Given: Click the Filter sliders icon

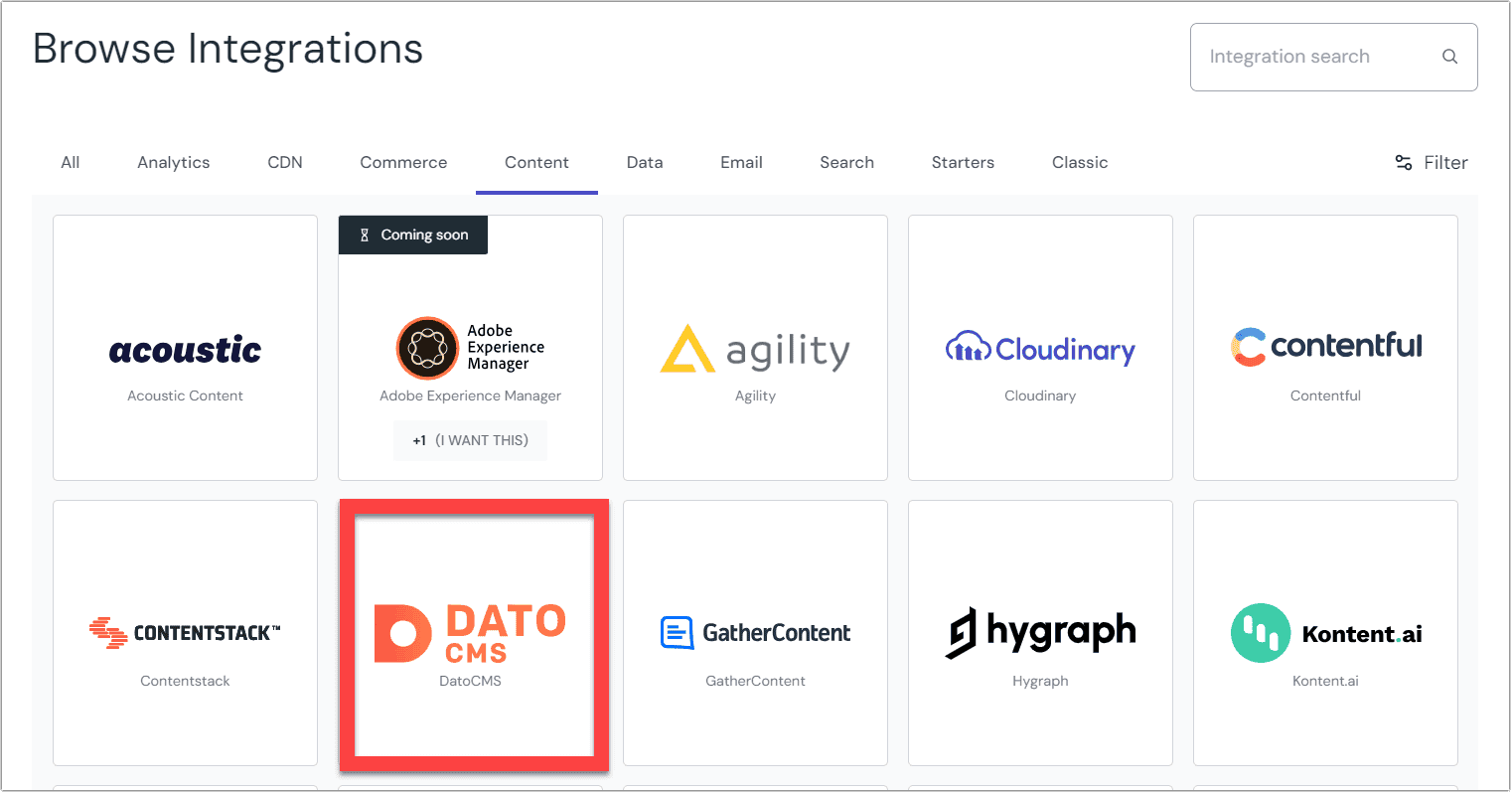Looking at the screenshot, I should pos(1404,163).
